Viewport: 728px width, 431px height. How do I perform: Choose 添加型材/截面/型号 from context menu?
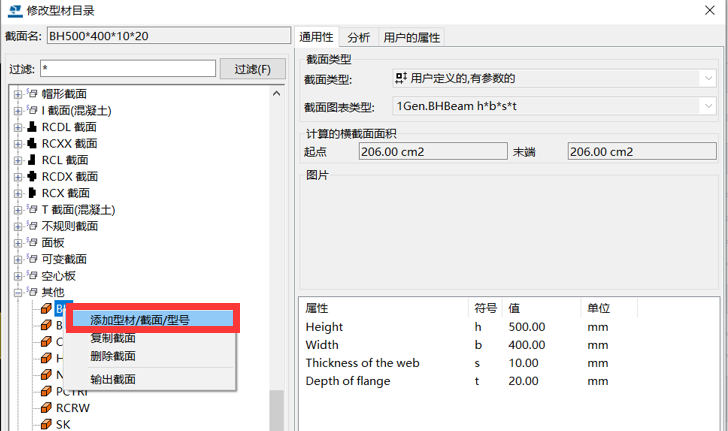point(152,320)
